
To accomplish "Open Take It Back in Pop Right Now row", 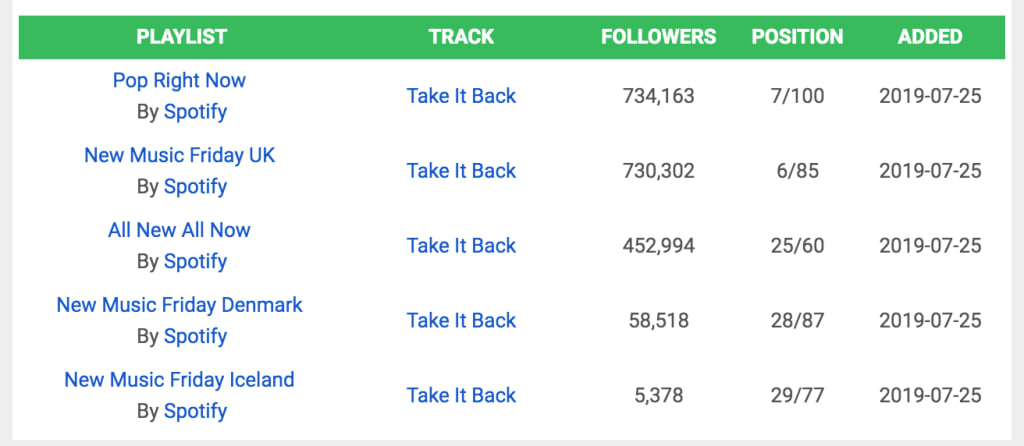I will tap(461, 96).
